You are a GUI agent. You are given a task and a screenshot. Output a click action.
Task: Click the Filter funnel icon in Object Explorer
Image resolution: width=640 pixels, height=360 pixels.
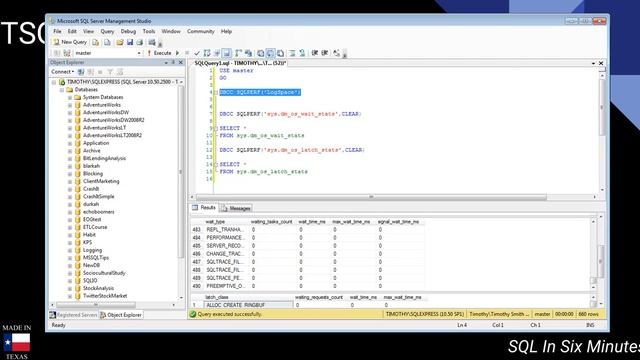(x=110, y=72)
